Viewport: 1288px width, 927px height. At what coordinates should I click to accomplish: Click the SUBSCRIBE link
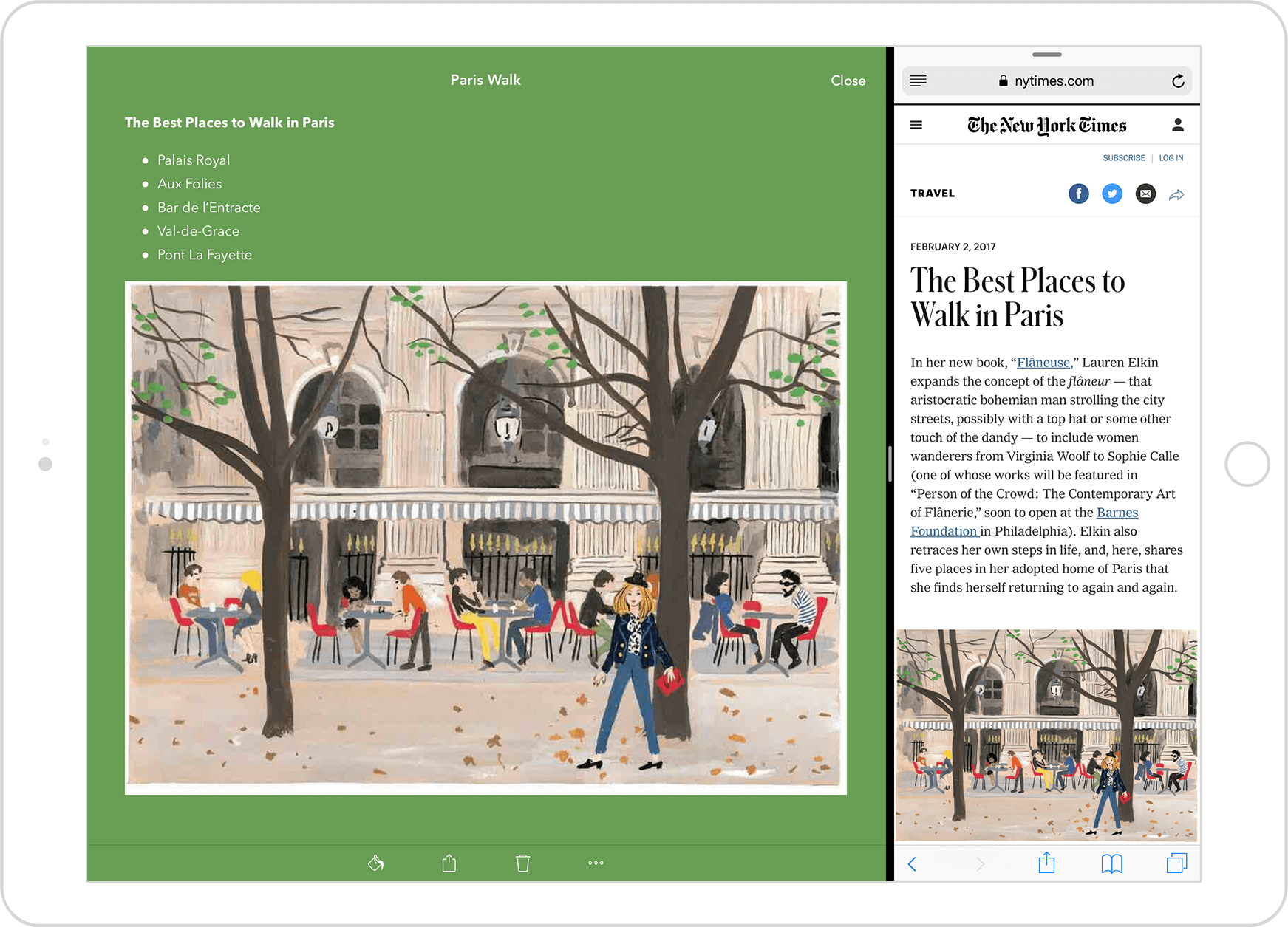click(x=1123, y=158)
